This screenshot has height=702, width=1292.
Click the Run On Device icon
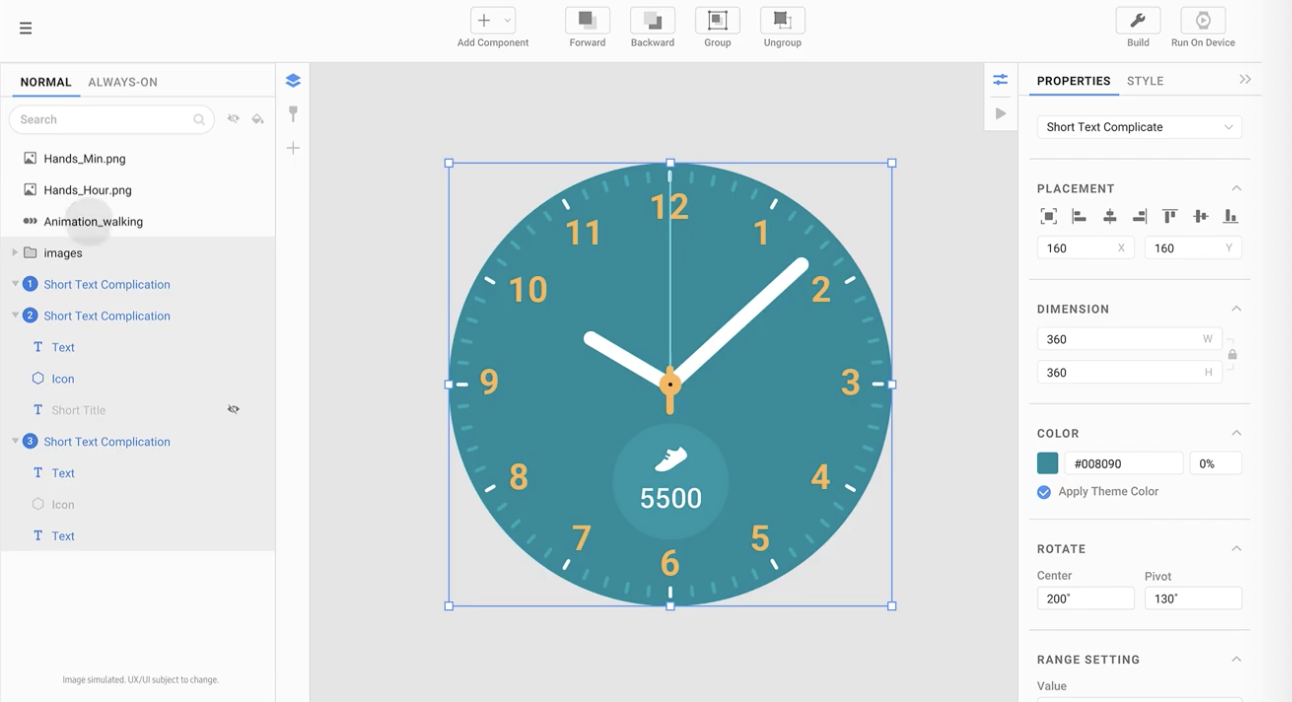point(1203,21)
